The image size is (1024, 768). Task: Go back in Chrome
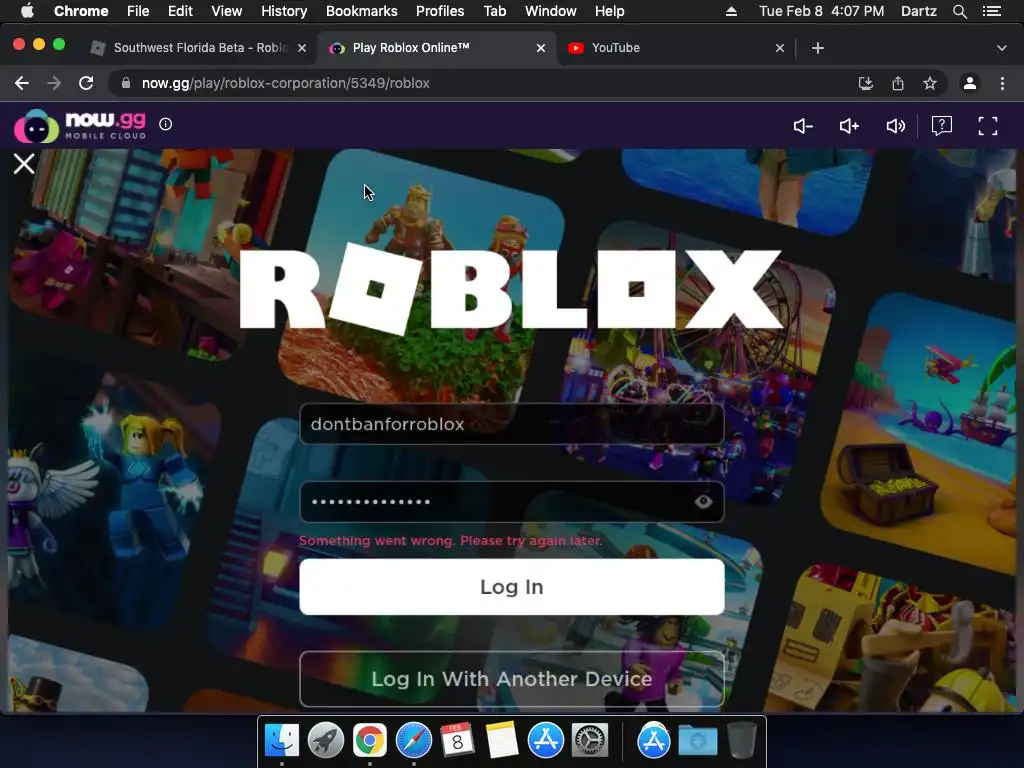tap(22, 83)
